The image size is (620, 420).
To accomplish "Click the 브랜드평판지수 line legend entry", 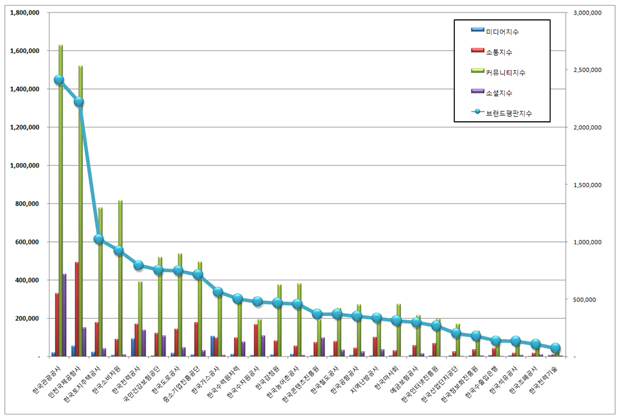I will click(502, 113).
